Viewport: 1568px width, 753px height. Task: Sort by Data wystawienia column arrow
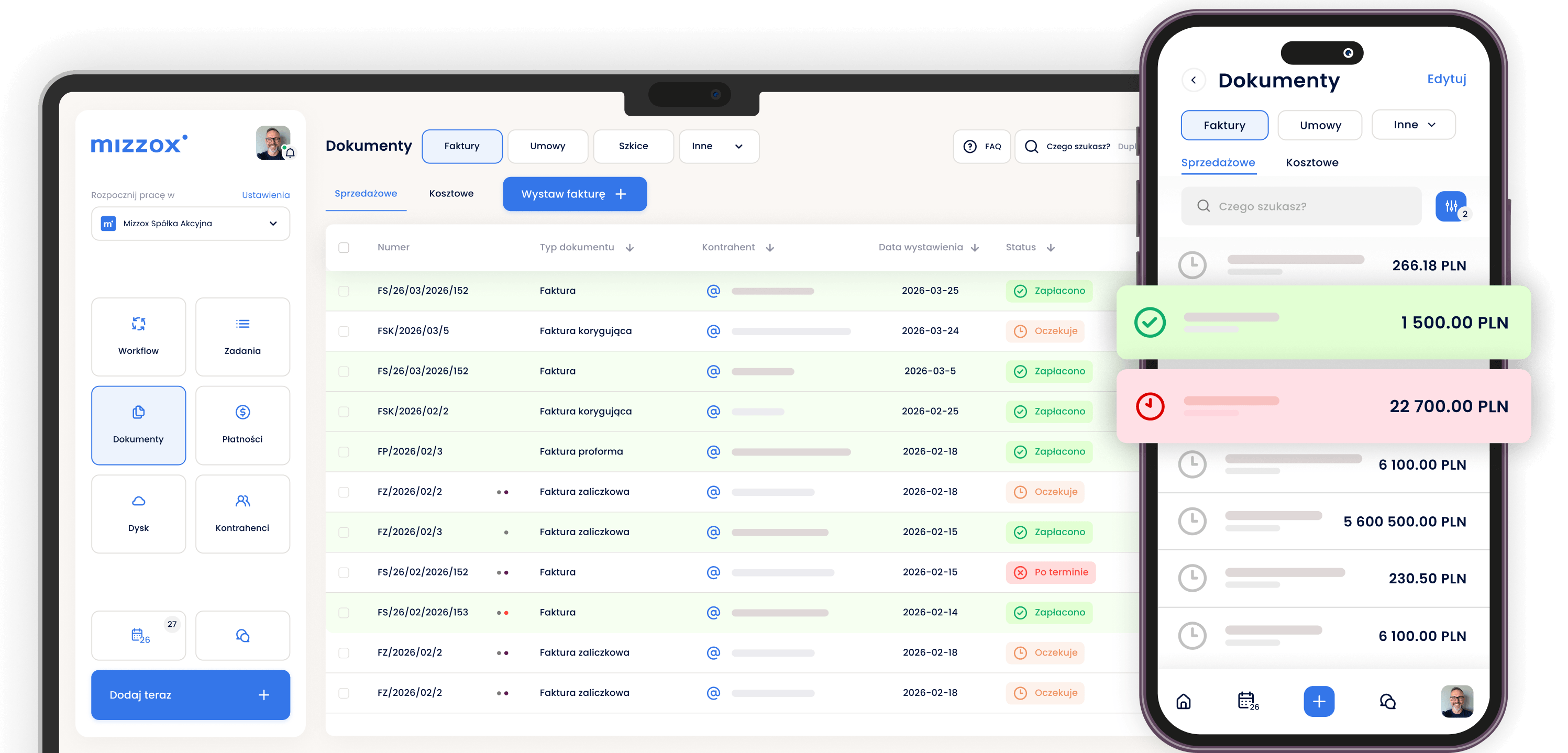pos(975,247)
